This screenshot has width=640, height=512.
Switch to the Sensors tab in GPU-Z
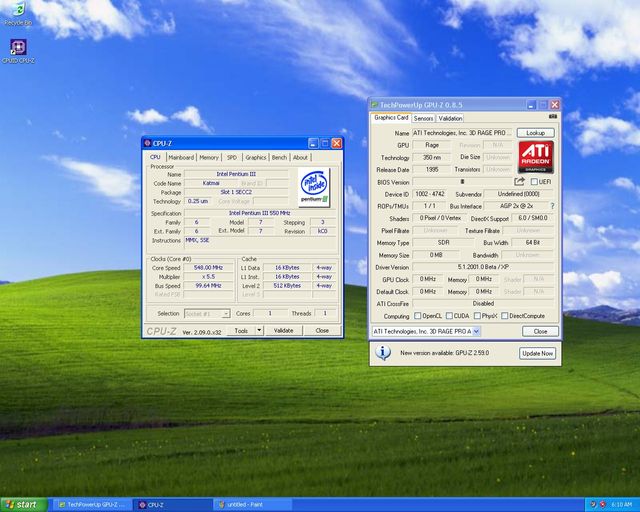click(423, 118)
